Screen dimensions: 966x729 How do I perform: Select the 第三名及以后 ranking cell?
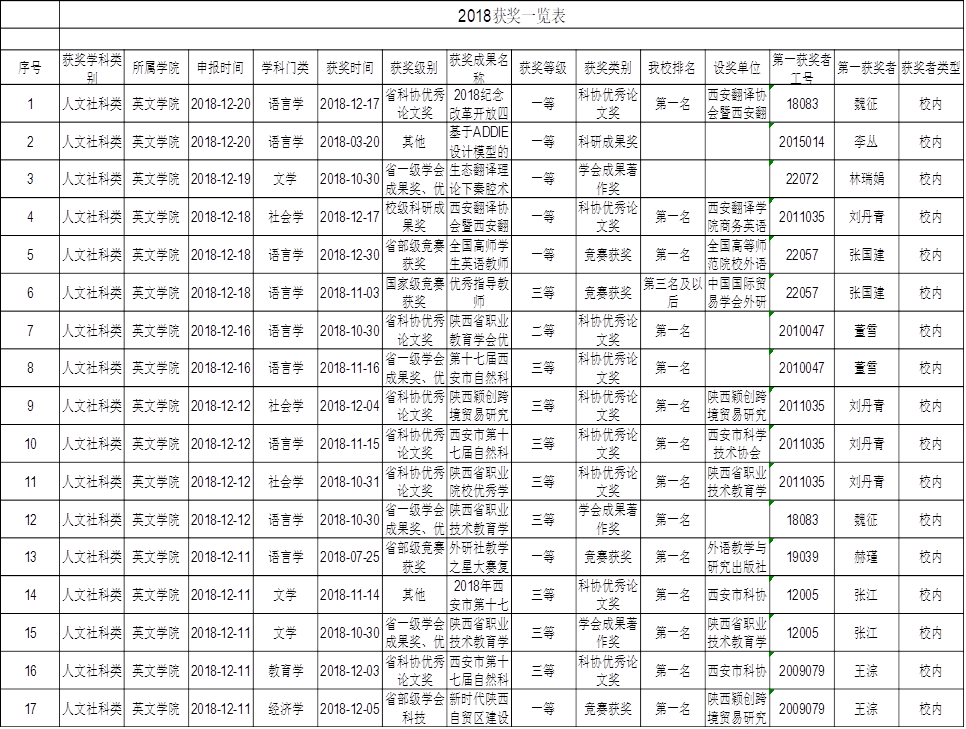pos(672,293)
